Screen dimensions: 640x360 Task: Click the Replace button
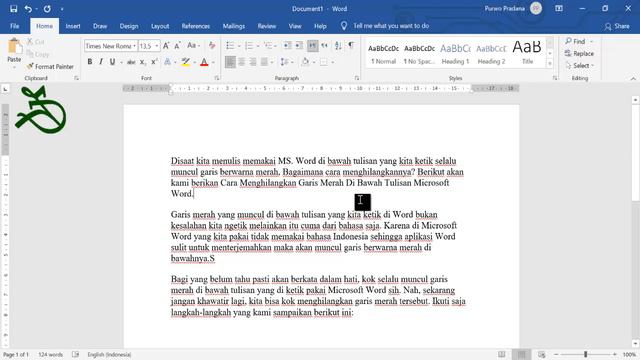(x=579, y=53)
